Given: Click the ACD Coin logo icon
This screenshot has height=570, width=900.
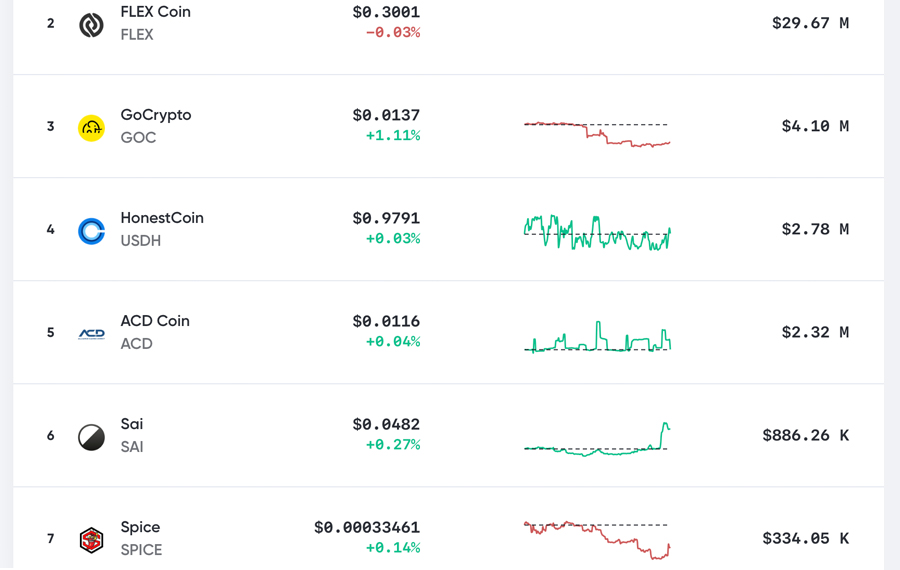Looking at the screenshot, I should point(91,334).
